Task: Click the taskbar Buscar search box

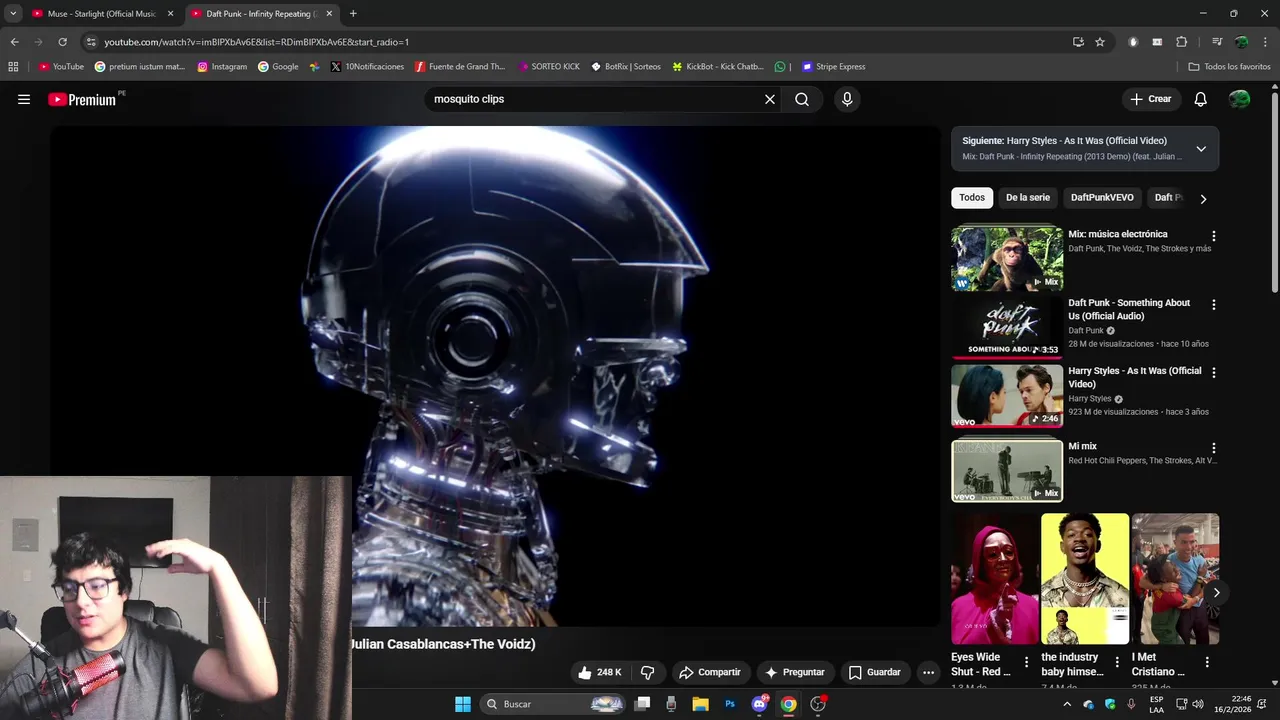Action: 554,704
